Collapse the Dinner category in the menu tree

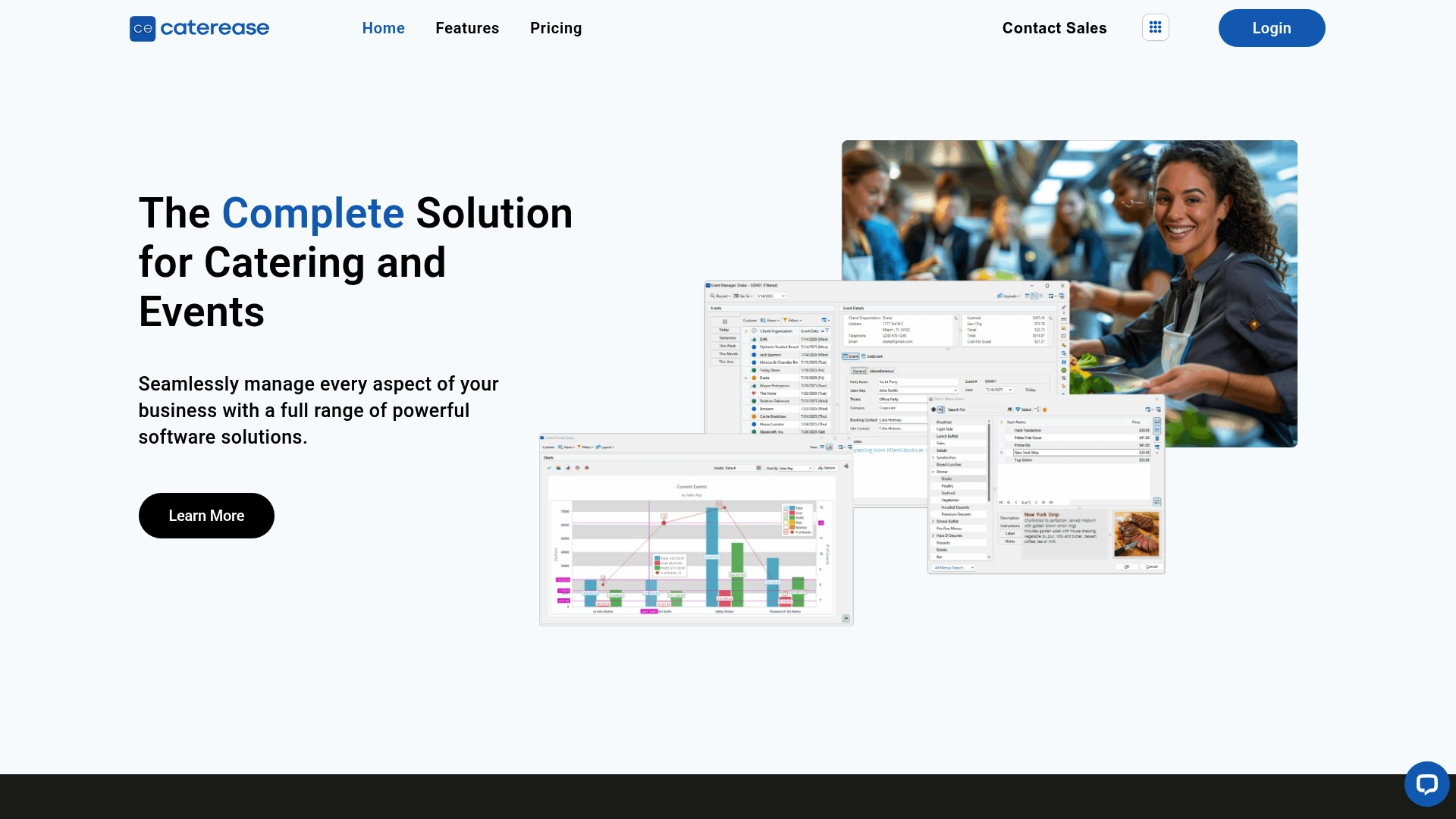[x=933, y=471]
